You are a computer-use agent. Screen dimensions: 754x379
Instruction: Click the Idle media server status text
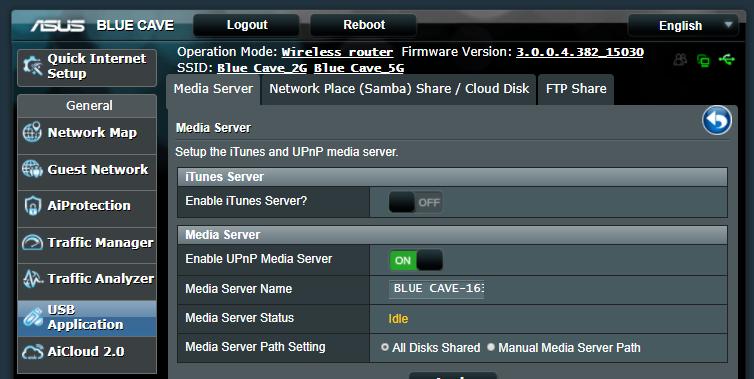point(398,318)
